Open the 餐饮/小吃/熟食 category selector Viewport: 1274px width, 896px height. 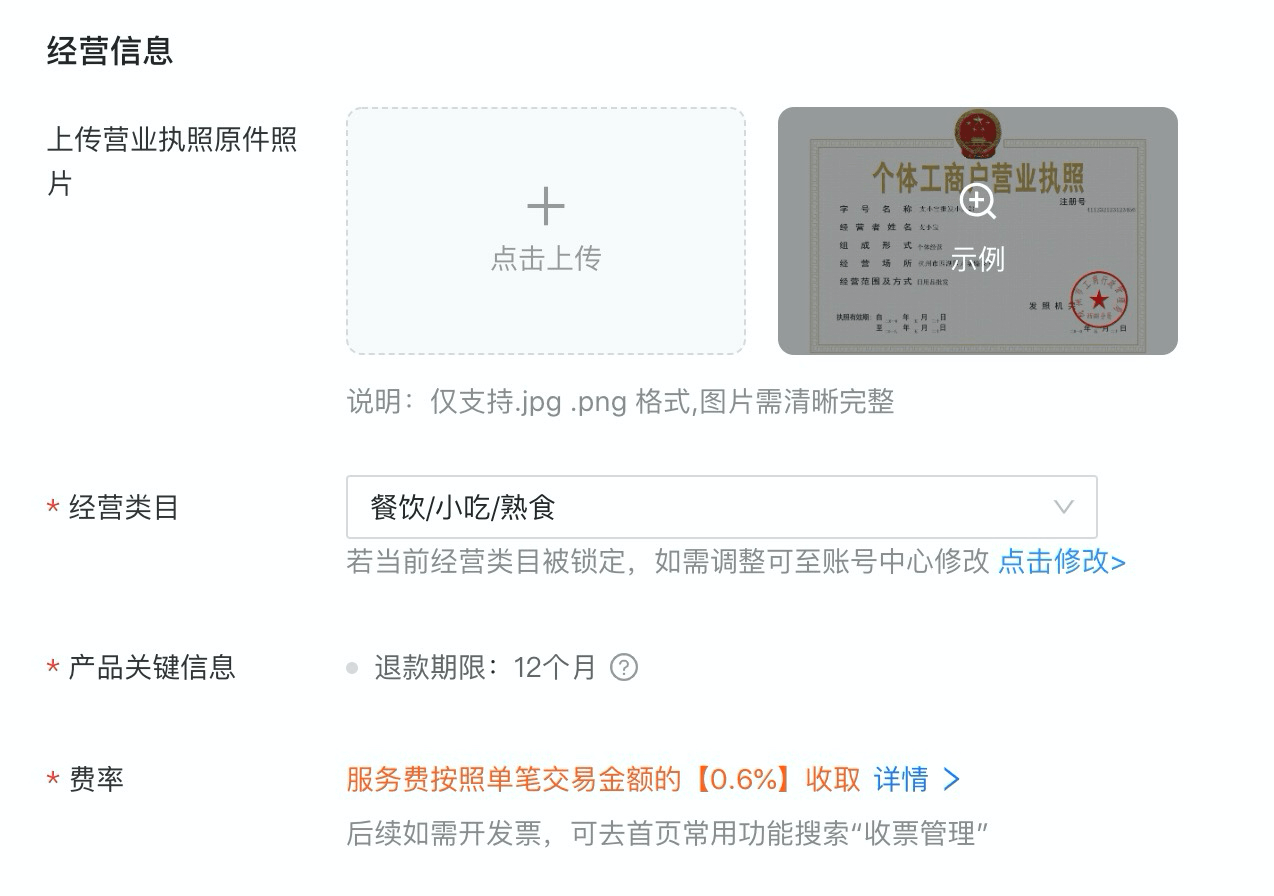(x=722, y=507)
